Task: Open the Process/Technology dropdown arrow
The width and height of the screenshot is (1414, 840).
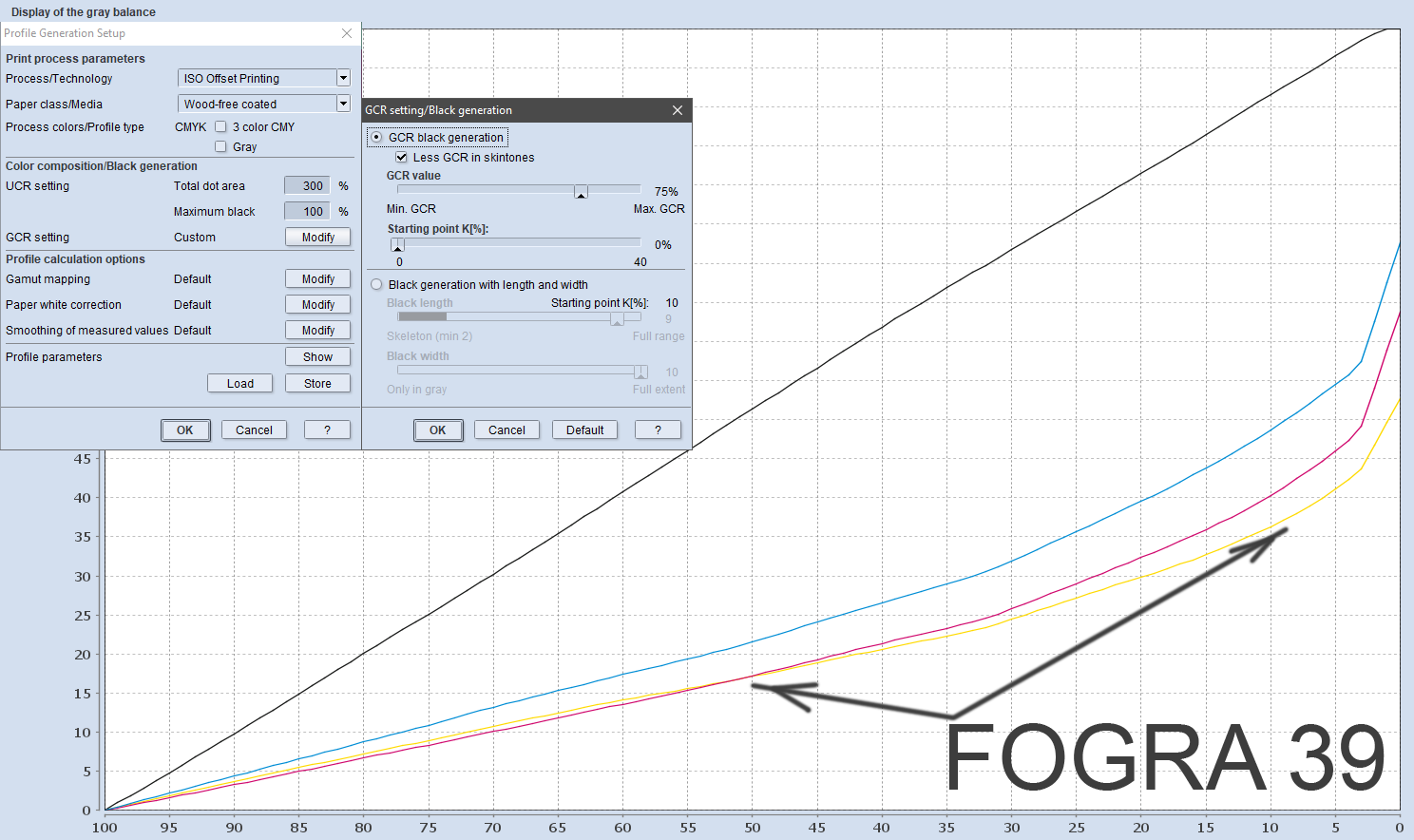Action: 343,78
